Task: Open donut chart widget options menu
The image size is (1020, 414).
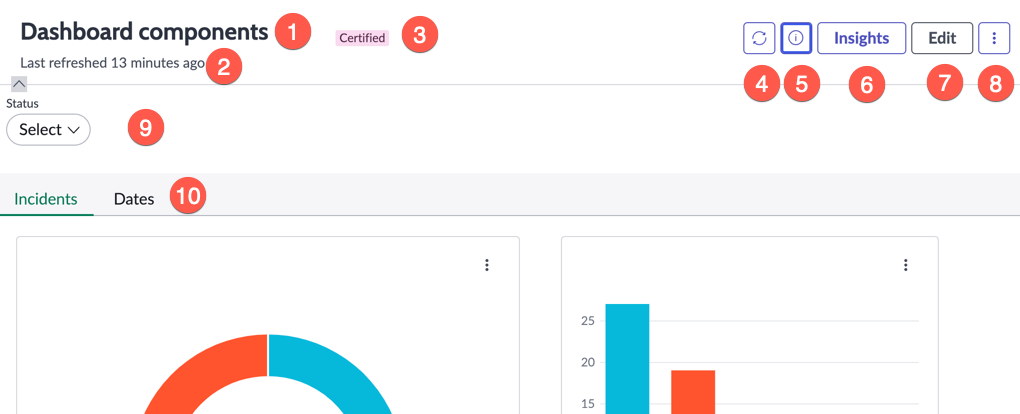Action: 487,265
